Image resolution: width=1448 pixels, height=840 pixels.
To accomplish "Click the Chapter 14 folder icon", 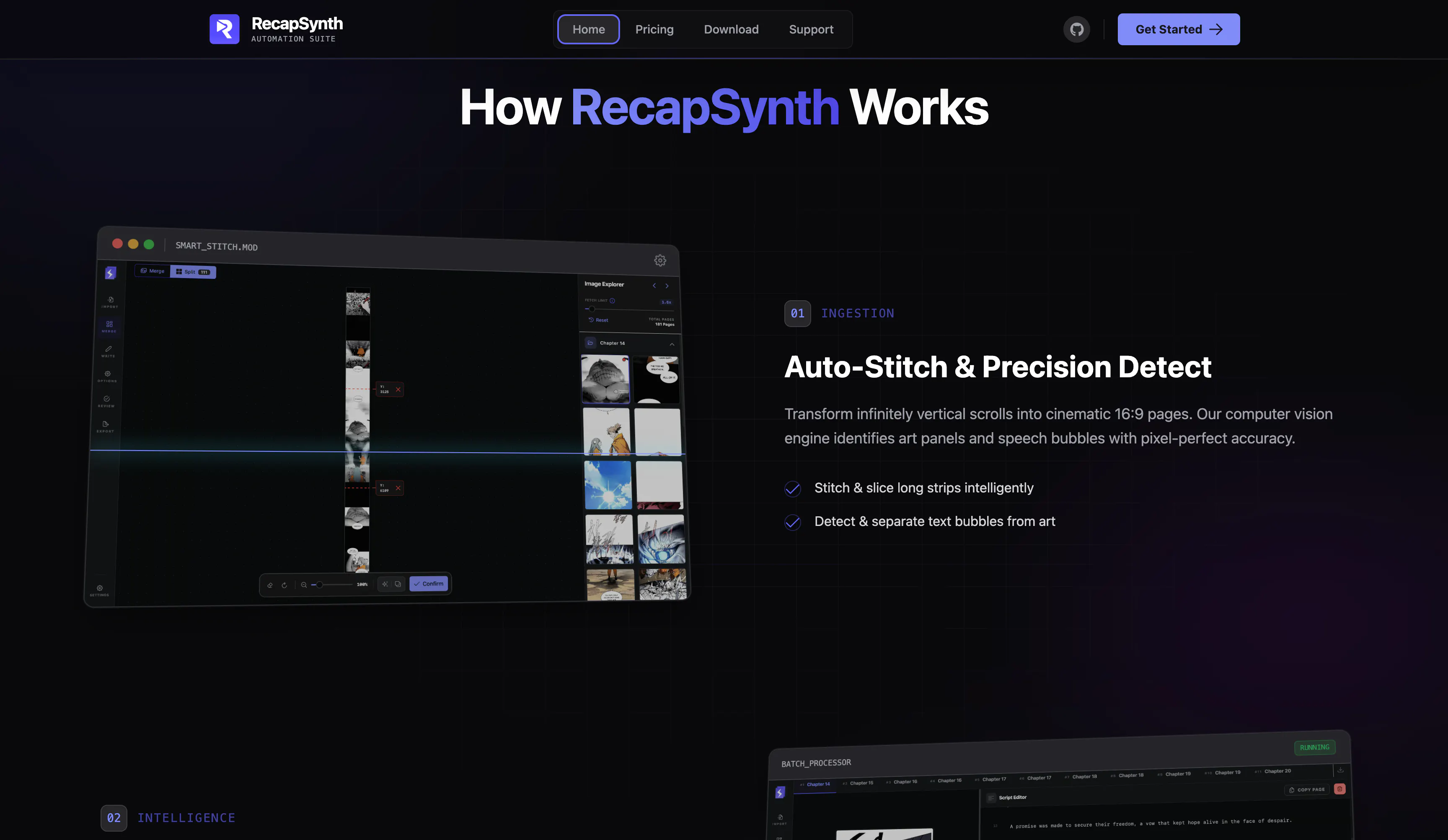I will click(590, 343).
